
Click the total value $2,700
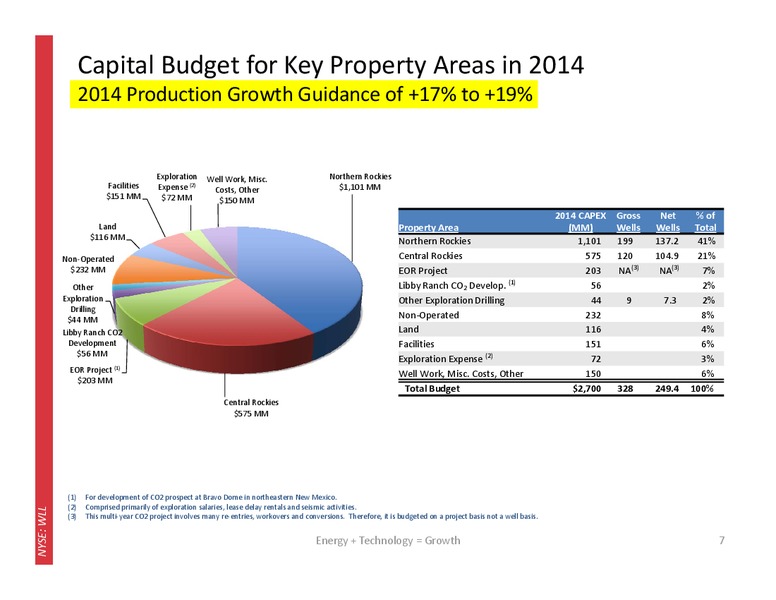[x=587, y=389]
